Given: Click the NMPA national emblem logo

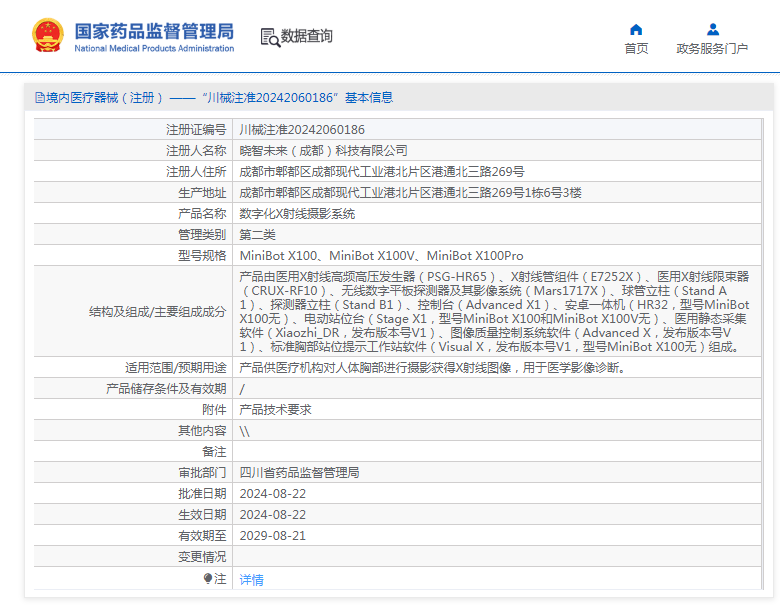Looking at the screenshot, I should coord(47,36).
